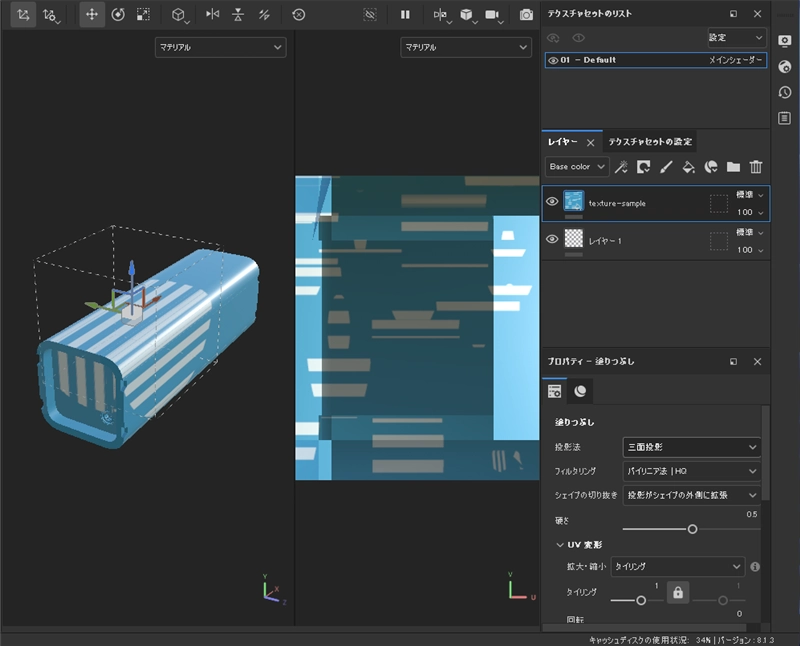800x646 pixels.
Task: Click the hide manipulator icon with dashed eye
Action: click(x=370, y=14)
